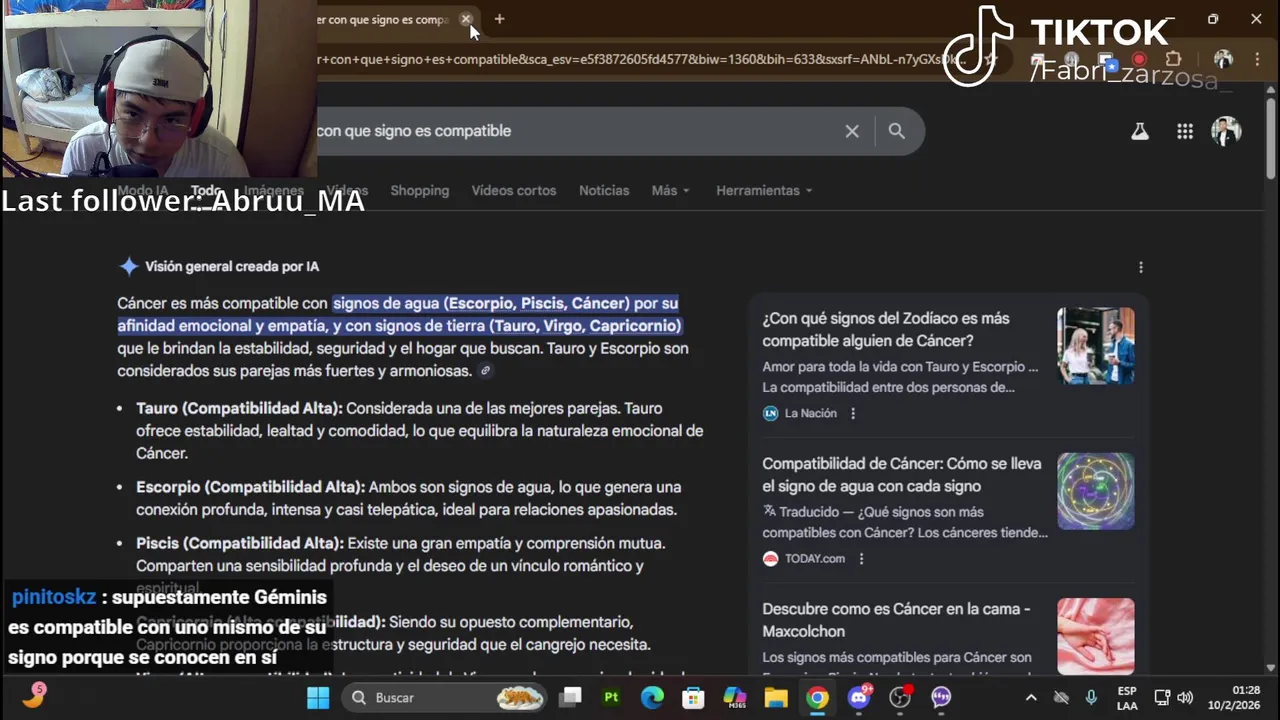The width and height of the screenshot is (1280, 720).
Task: Open Task View on taskbar
Action: click(570, 697)
